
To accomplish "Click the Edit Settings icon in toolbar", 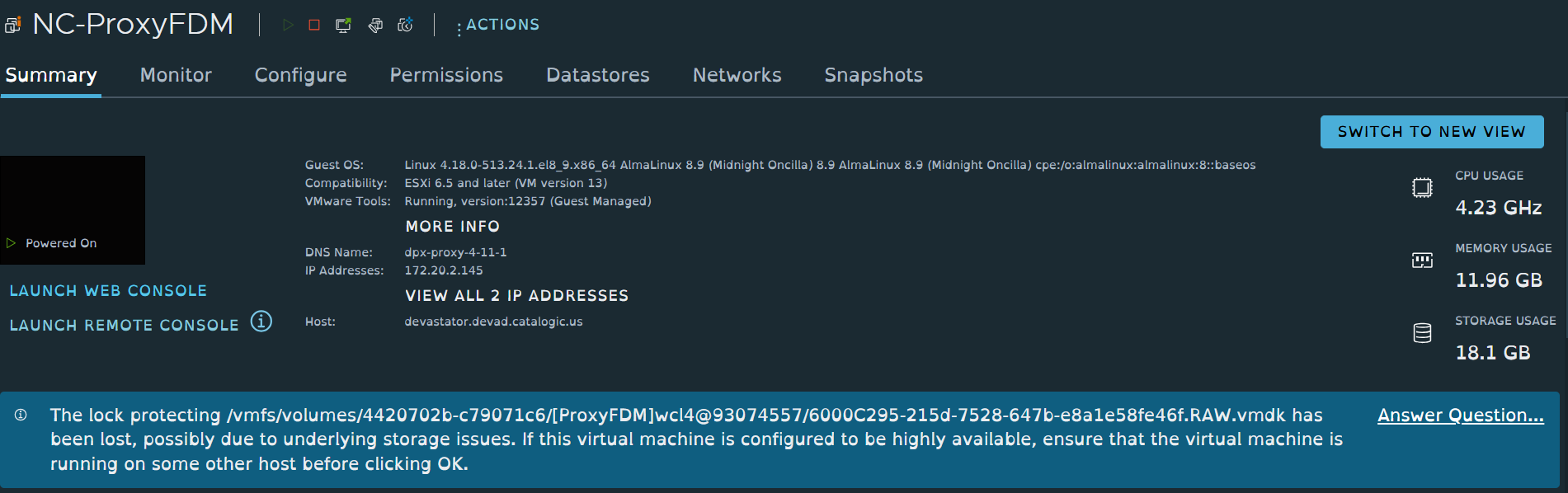I will coord(375,26).
